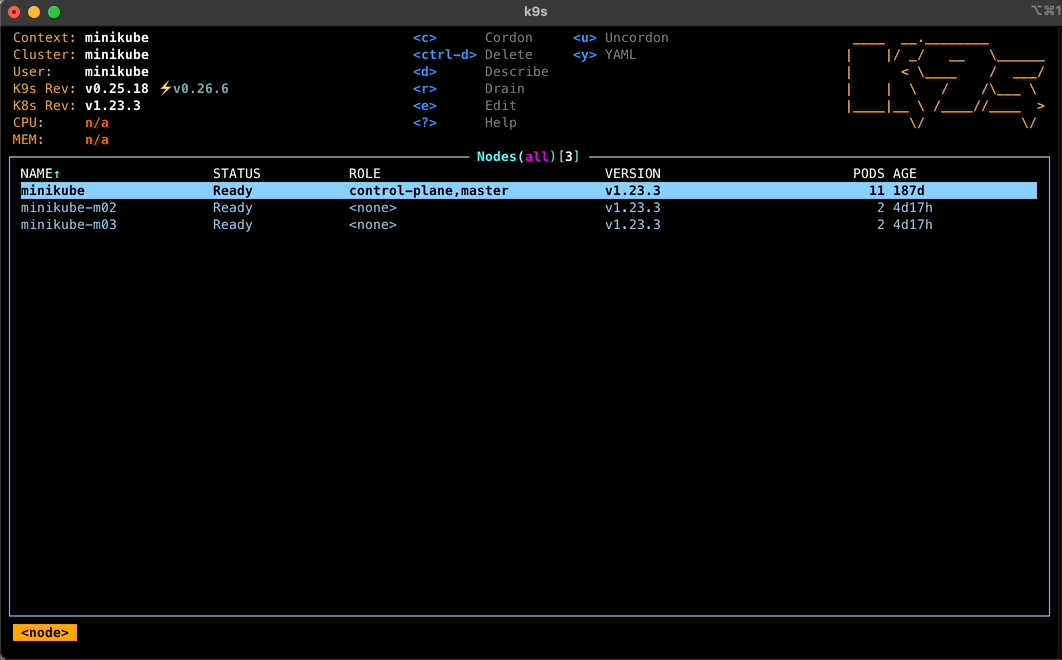
Task: Click the VERSION column header
Action: coord(633,173)
